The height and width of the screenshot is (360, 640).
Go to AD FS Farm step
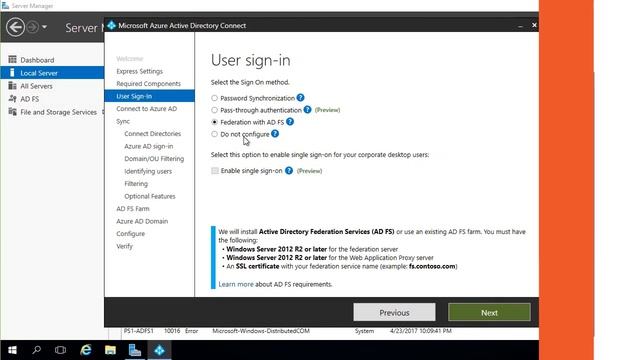(133, 209)
